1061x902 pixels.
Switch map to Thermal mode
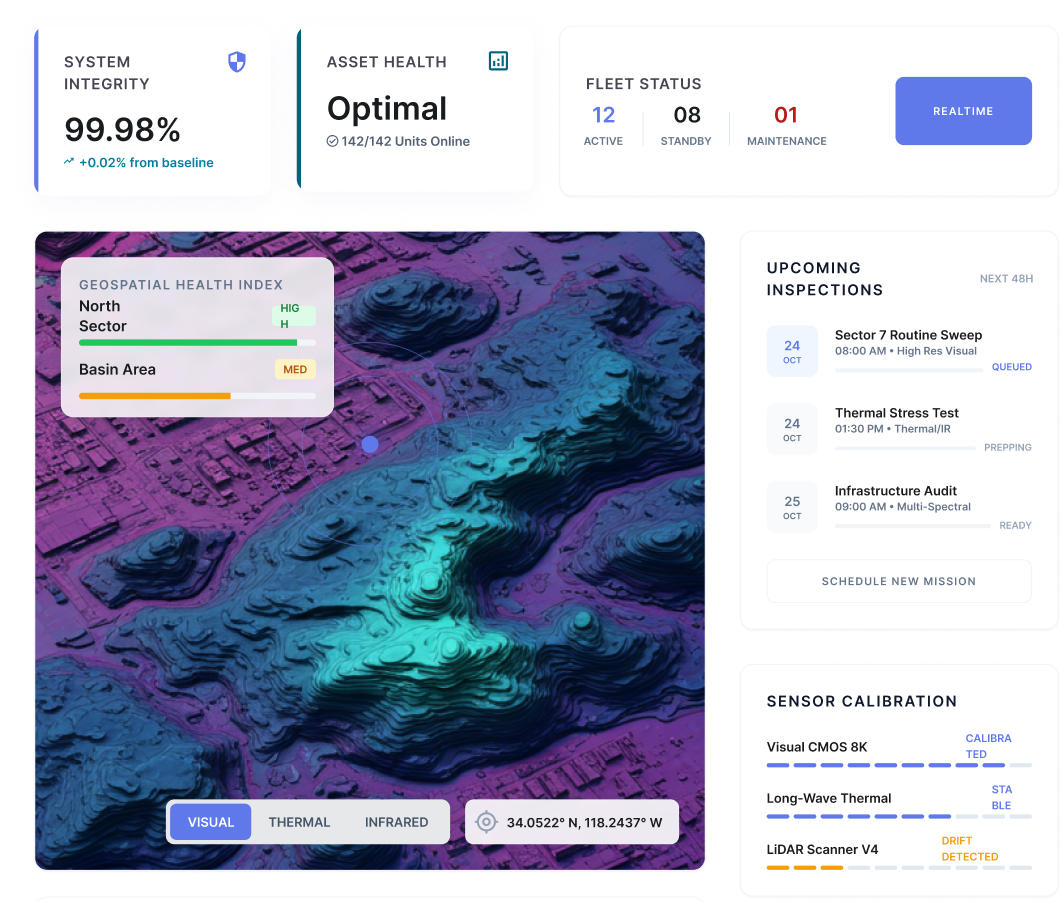(299, 822)
